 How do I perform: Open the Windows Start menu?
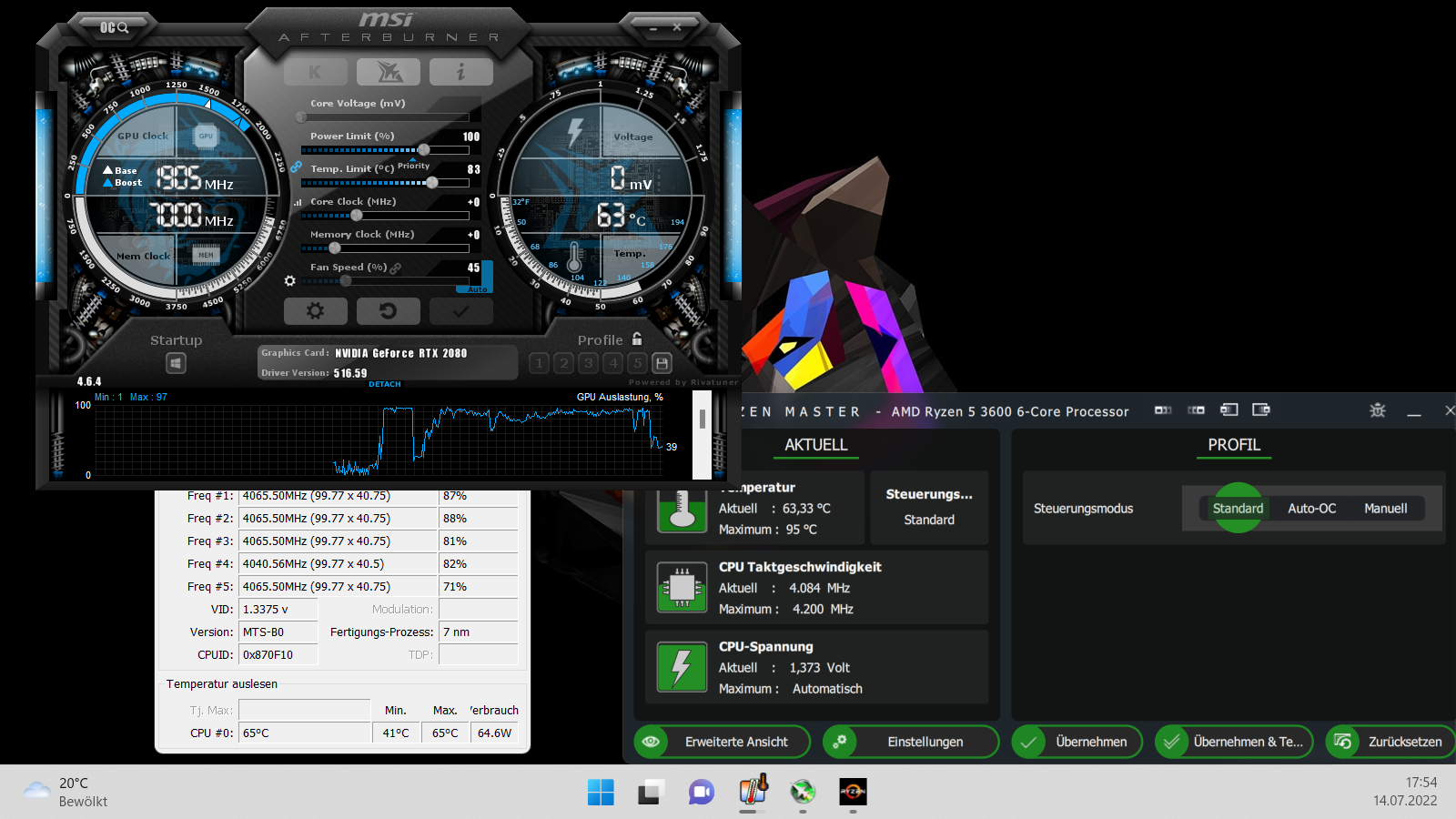click(601, 792)
